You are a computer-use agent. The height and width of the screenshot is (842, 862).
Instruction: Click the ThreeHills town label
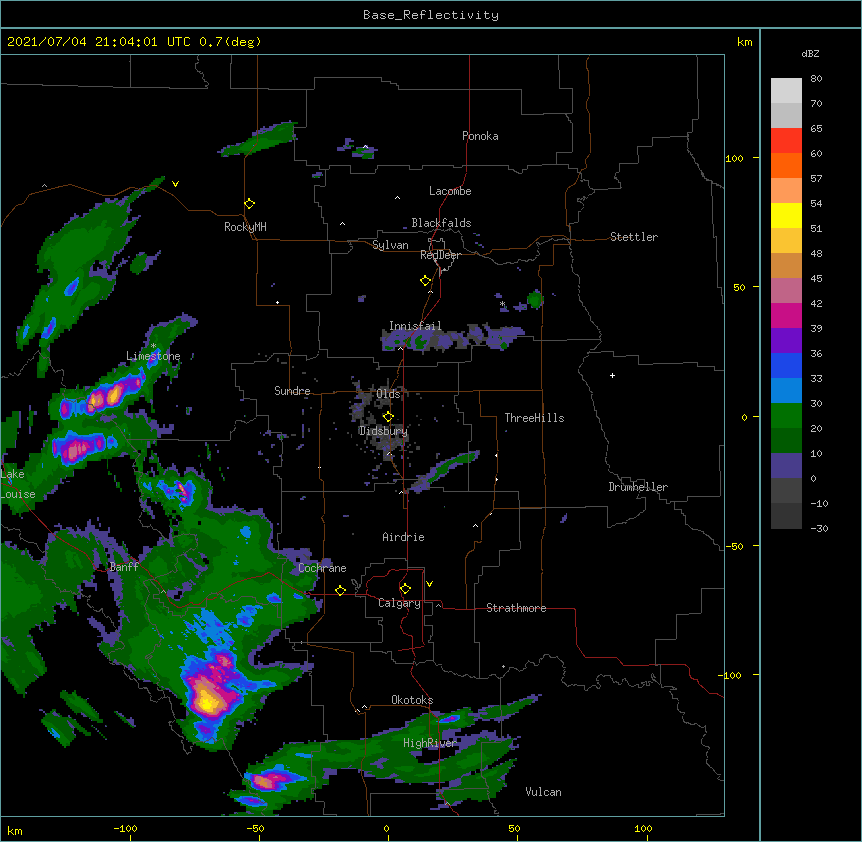pyautogui.click(x=534, y=418)
